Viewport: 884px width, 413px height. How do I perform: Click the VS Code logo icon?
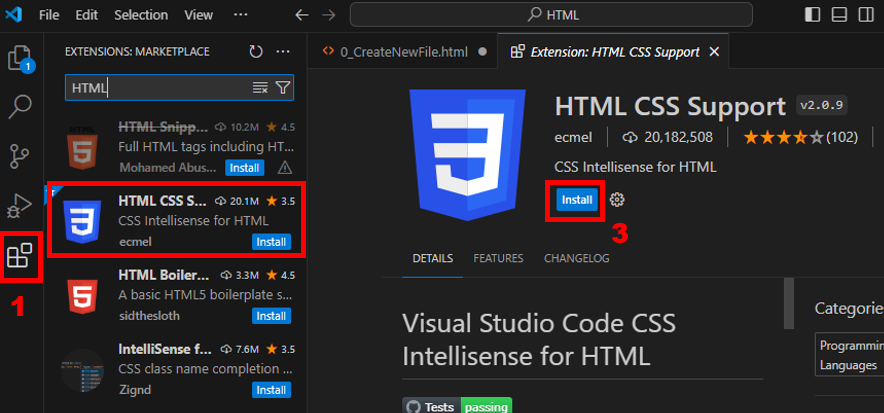pos(14,15)
